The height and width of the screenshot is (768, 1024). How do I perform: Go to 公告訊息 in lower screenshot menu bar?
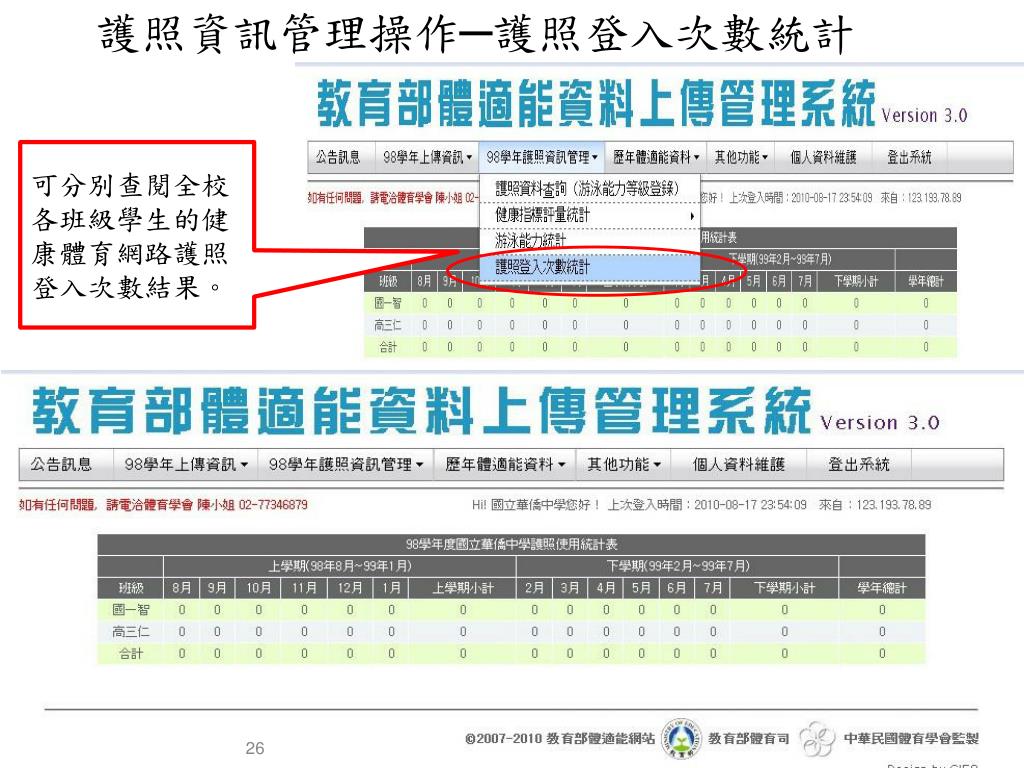point(61,464)
